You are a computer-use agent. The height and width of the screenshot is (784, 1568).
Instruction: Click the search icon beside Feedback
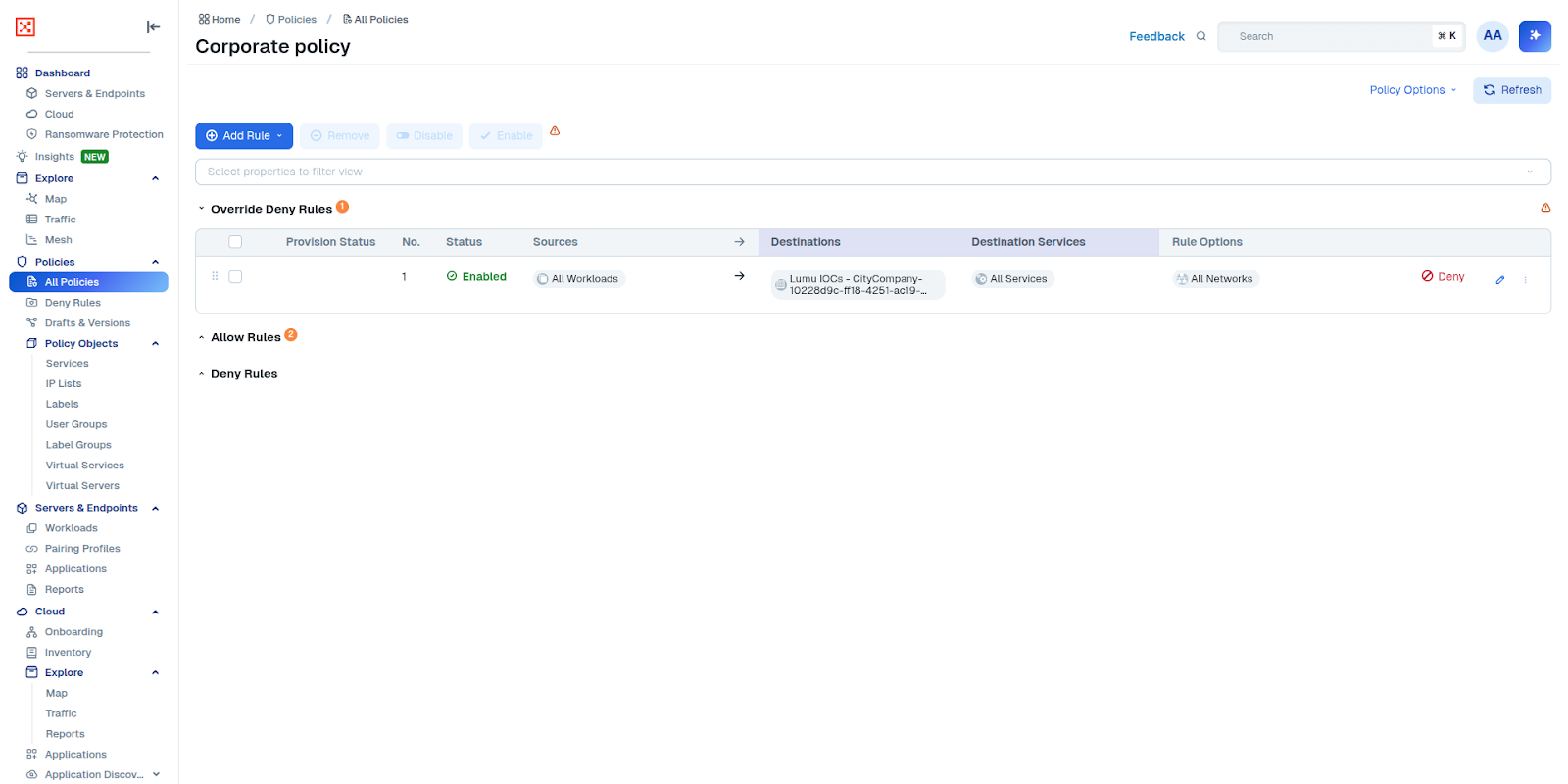click(x=1200, y=37)
